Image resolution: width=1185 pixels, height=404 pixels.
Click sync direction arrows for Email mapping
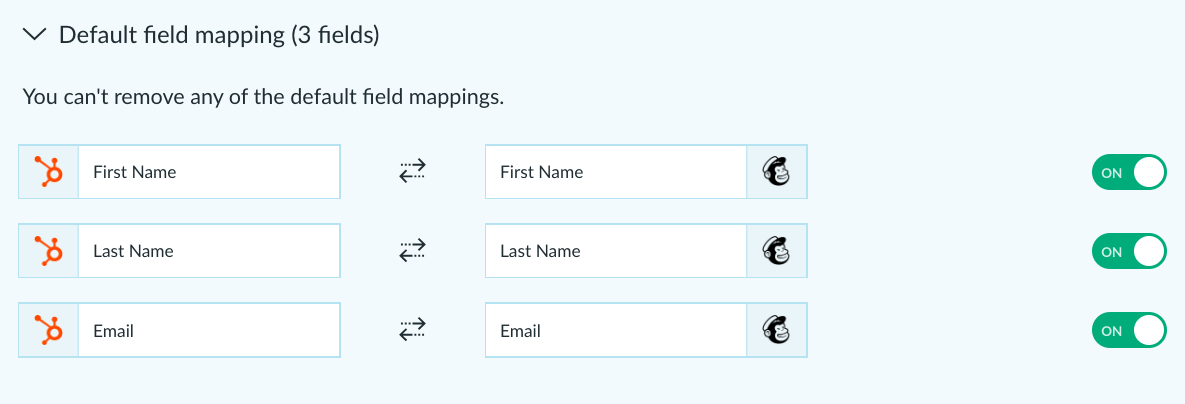[413, 330]
